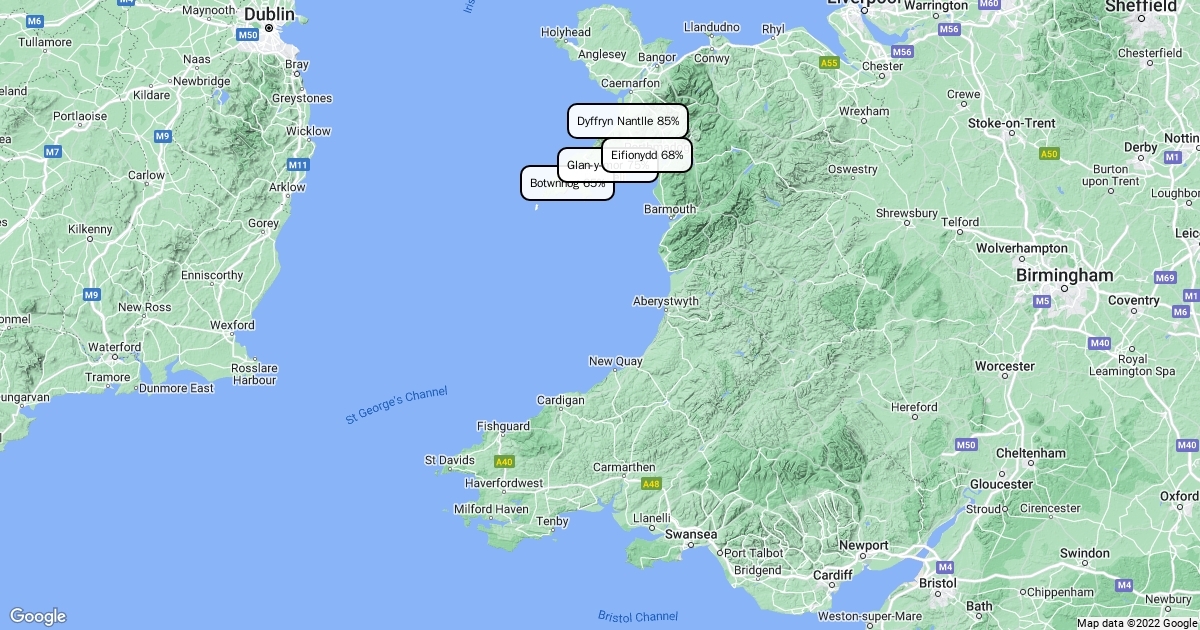1200x630 pixels.
Task: Click the Aberystwyth town label
Action: click(x=666, y=301)
